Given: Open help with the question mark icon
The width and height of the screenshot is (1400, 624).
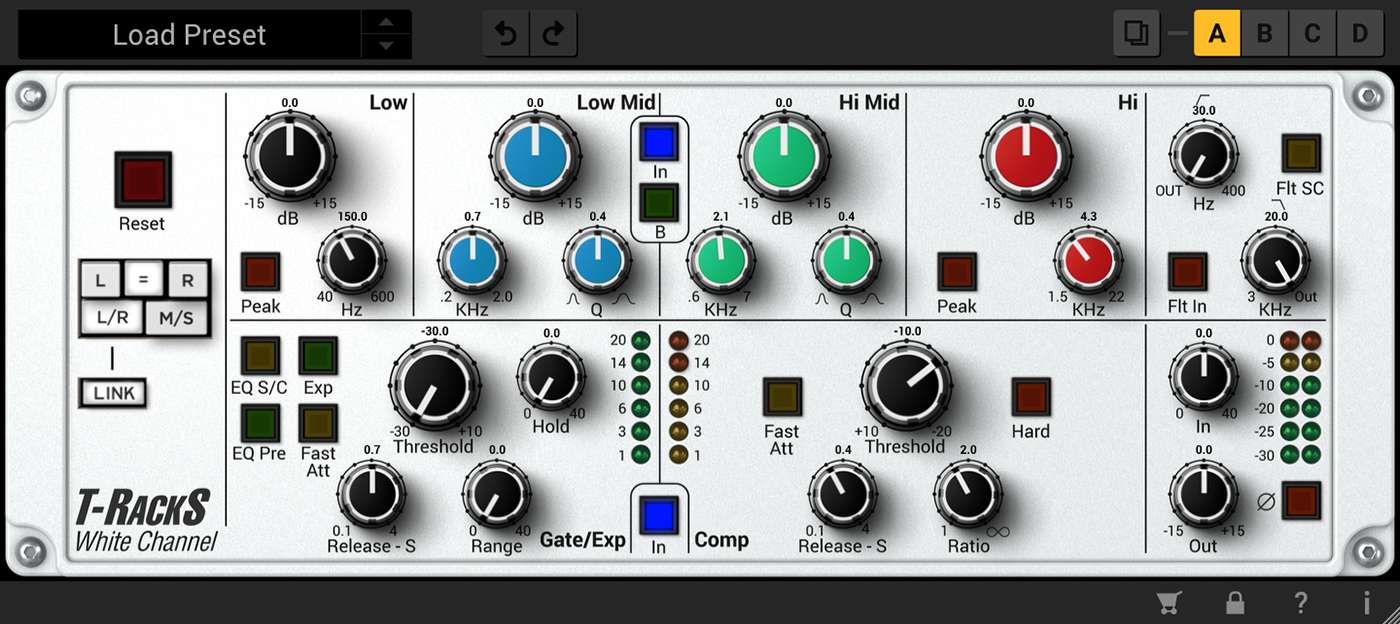Looking at the screenshot, I should tap(1300, 602).
